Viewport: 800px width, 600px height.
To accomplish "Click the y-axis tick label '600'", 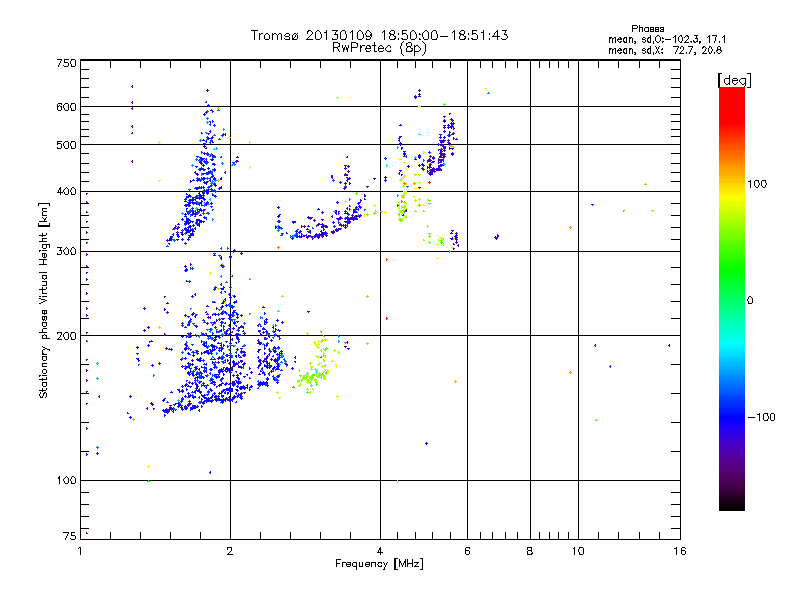I will [x=66, y=107].
